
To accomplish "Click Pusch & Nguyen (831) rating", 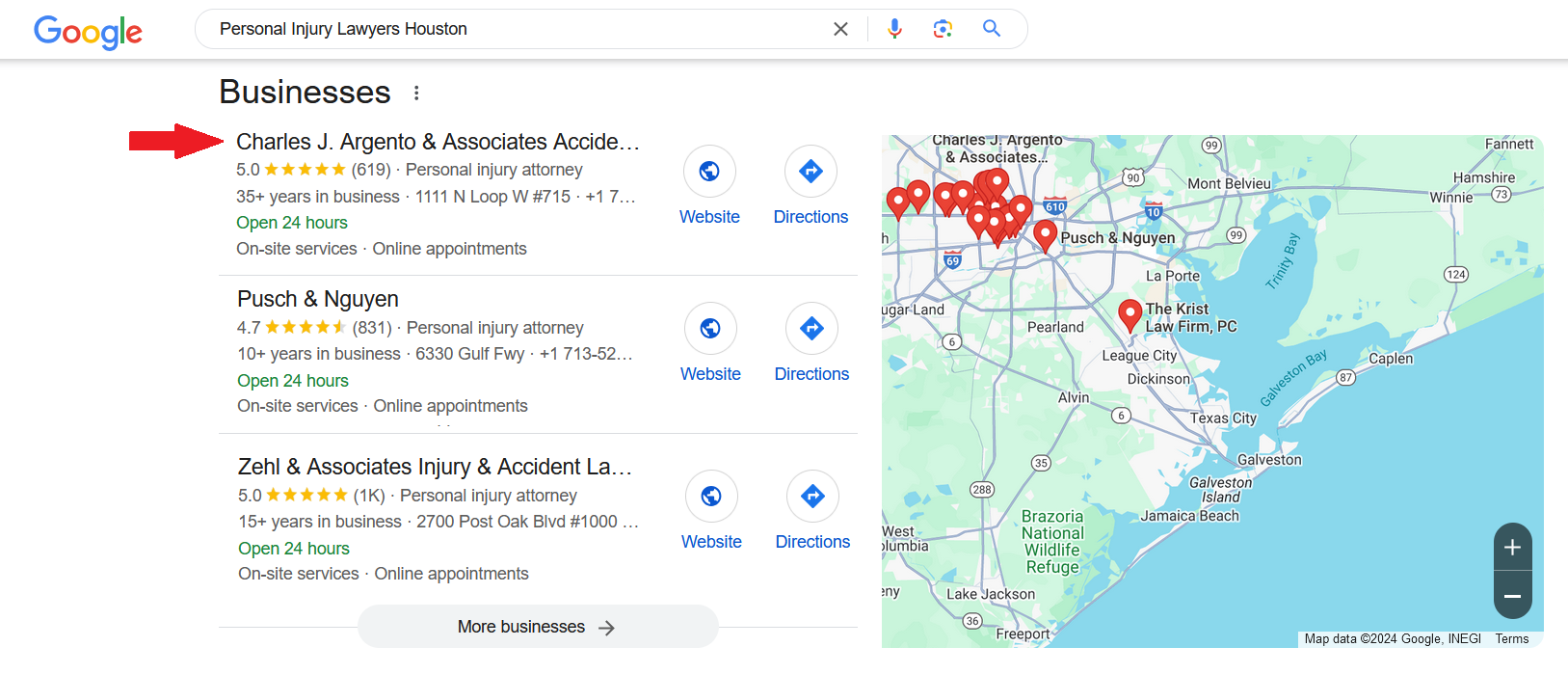I will point(314,328).
